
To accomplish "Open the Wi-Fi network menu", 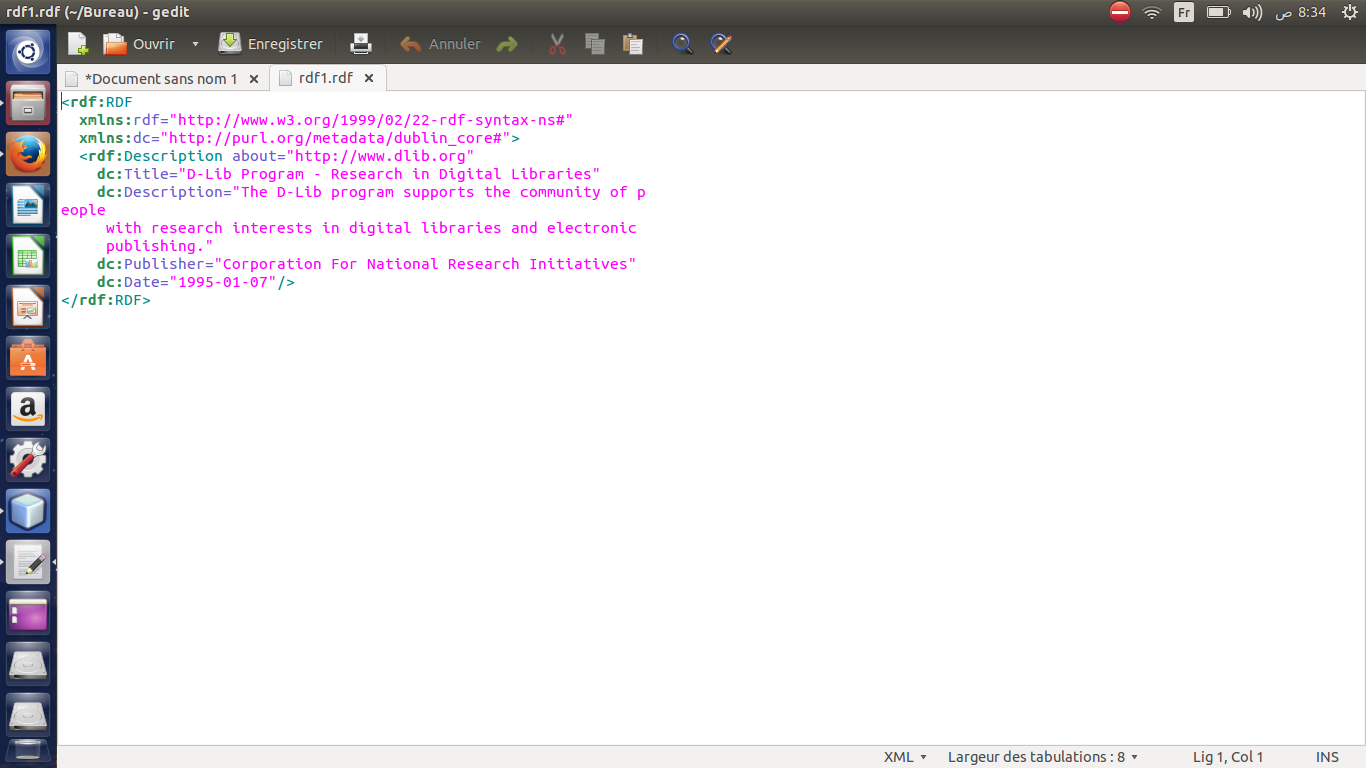I will [x=1152, y=12].
